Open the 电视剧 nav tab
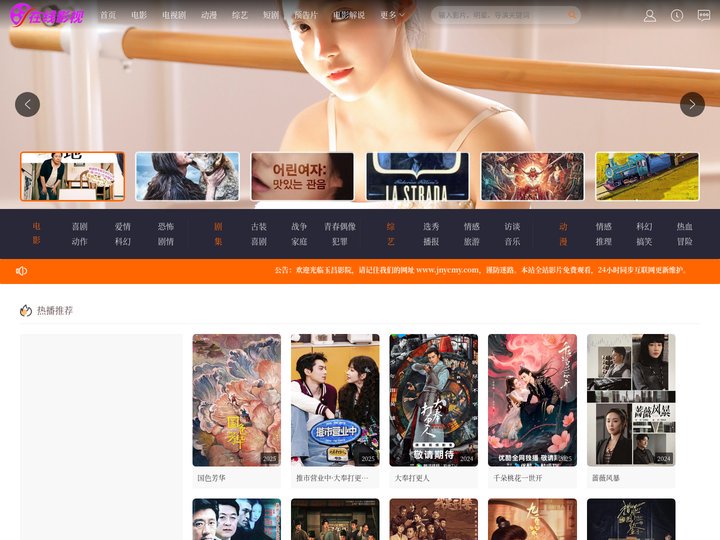Screen dimensions: 720x540 [x=174, y=15]
